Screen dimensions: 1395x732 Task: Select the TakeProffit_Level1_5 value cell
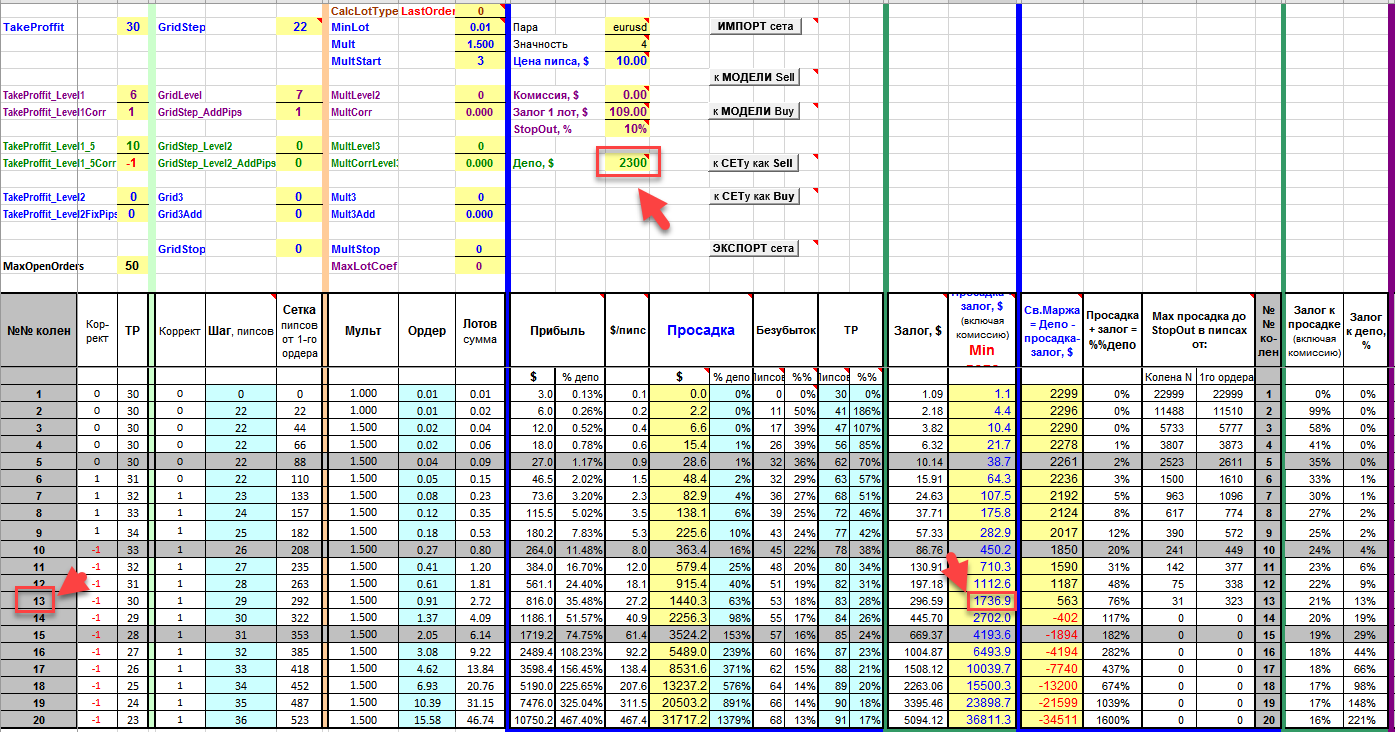[132, 146]
